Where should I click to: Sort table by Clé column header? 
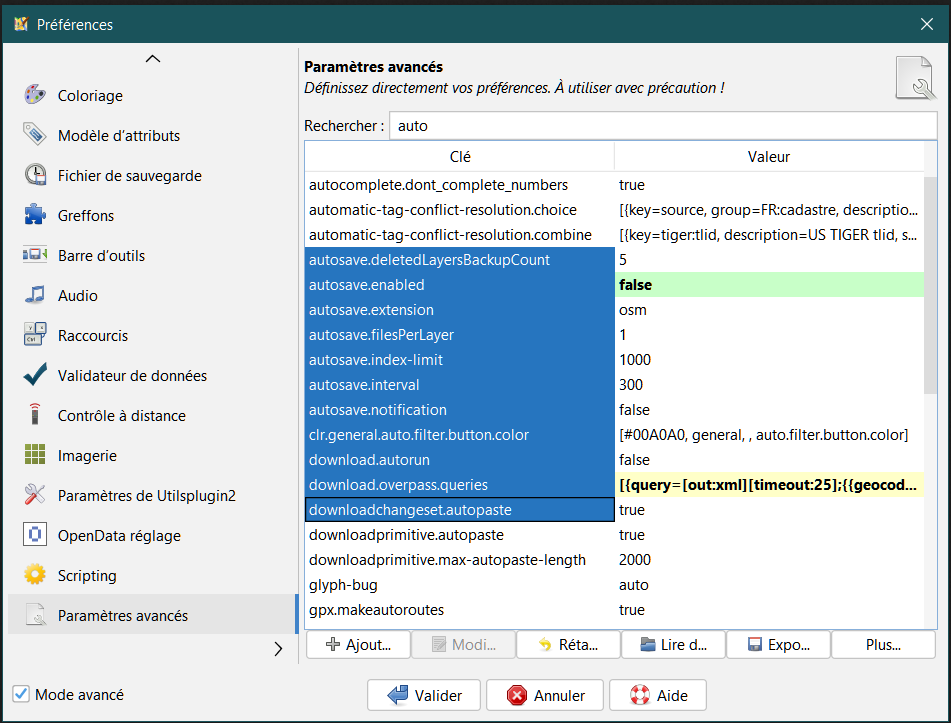(x=459, y=157)
